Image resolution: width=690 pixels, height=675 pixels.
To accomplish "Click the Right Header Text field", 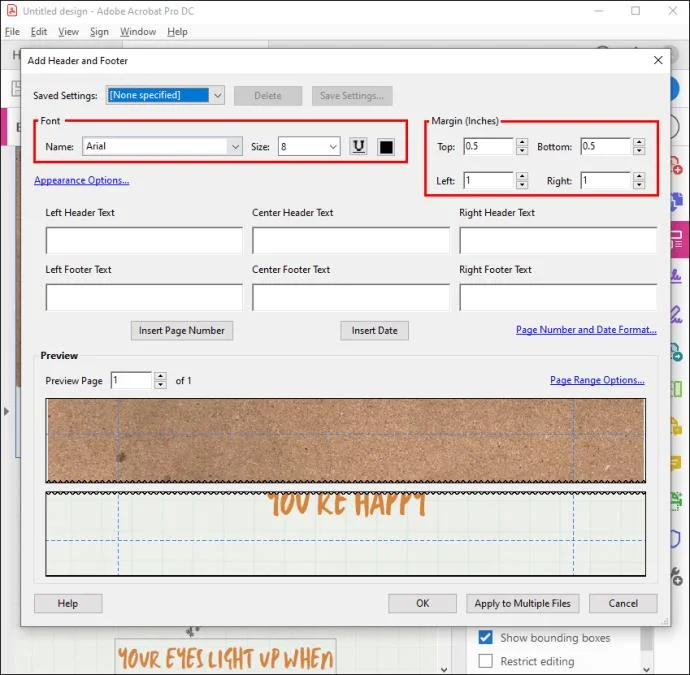I will 558,240.
